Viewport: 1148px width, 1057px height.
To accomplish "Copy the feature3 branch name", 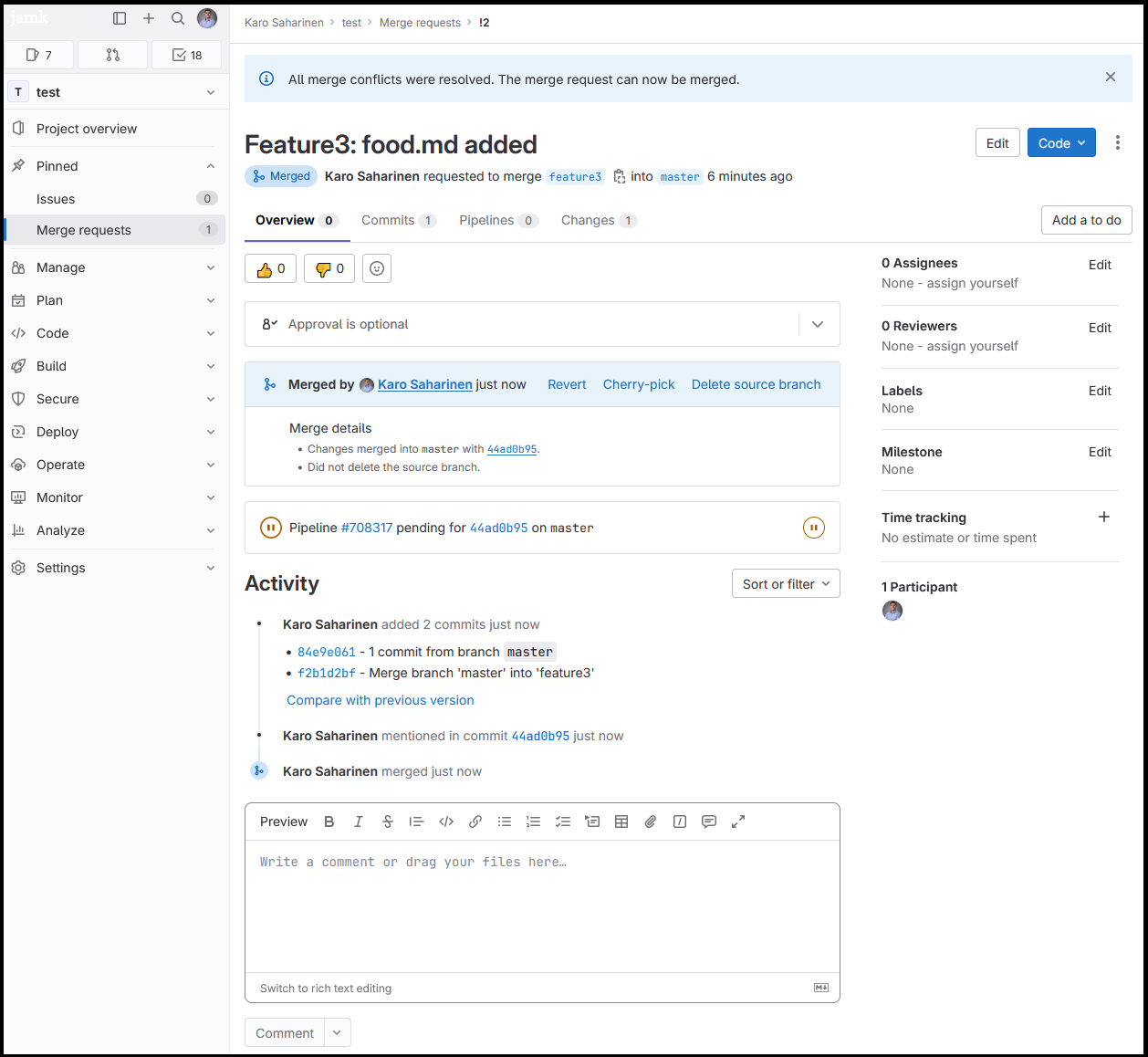I will (x=620, y=176).
